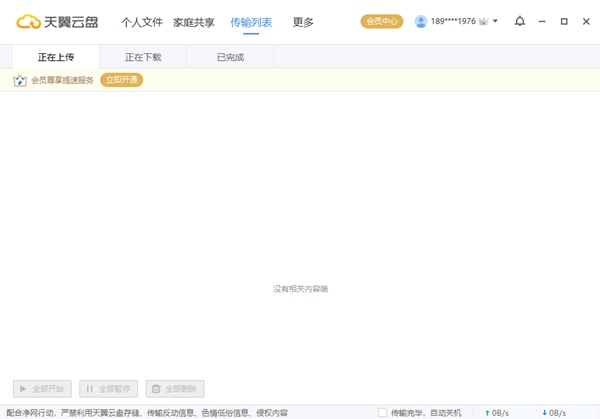The width and height of the screenshot is (600, 419).
Task: Click the member speed-up service icon
Action: [x=20, y=80]
